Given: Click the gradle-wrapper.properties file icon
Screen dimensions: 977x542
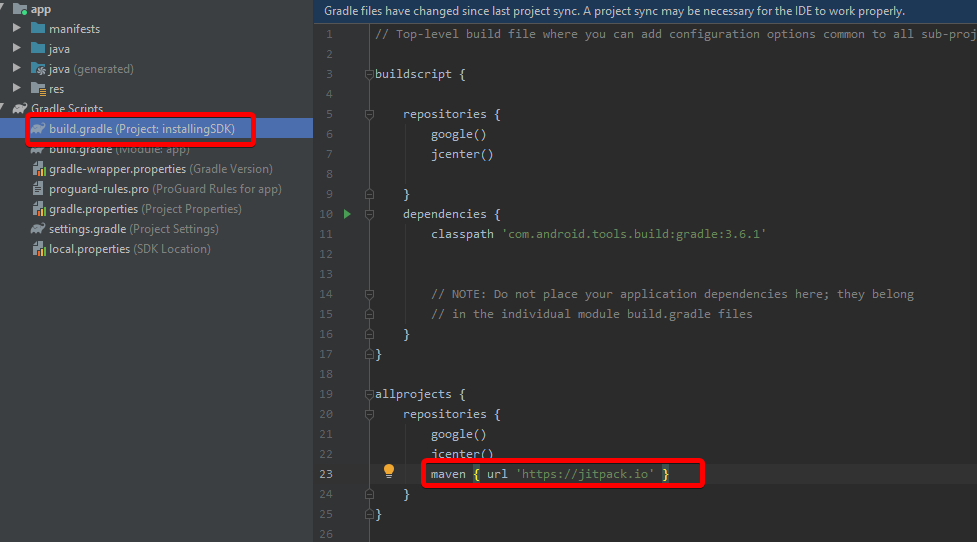Looking at the screenshot, I should [x=38, y=169].
